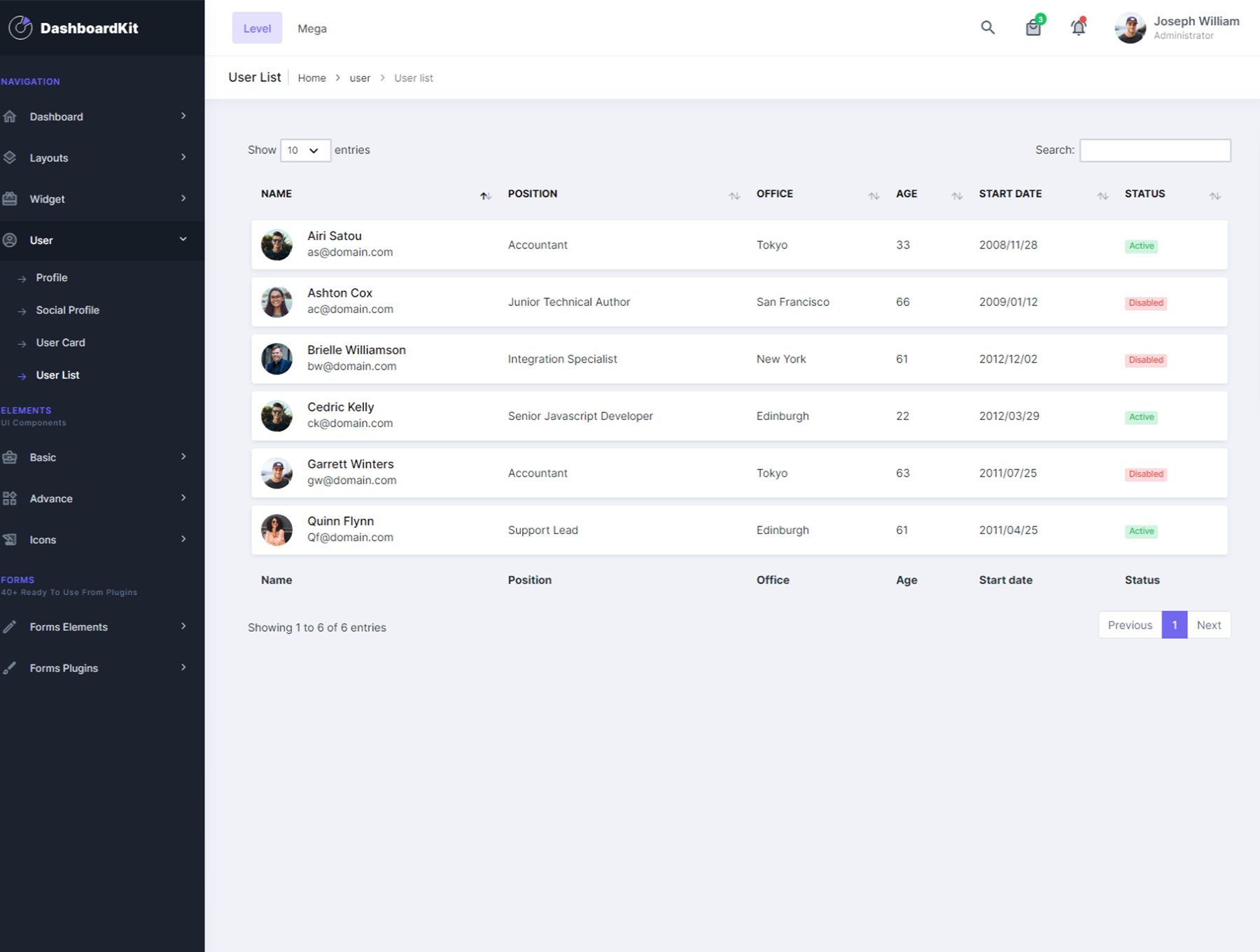1260x952 pixels.
Task: Sort table by Position column arrow
Action: (x=734, y=196)
